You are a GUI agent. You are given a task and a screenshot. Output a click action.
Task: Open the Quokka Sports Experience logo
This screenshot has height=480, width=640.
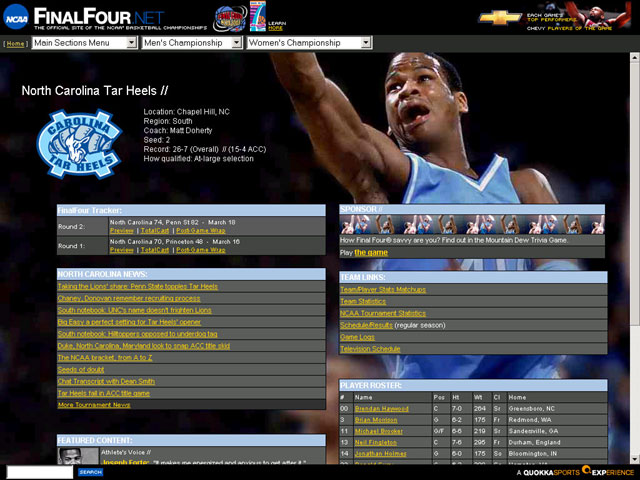[582, 471]
